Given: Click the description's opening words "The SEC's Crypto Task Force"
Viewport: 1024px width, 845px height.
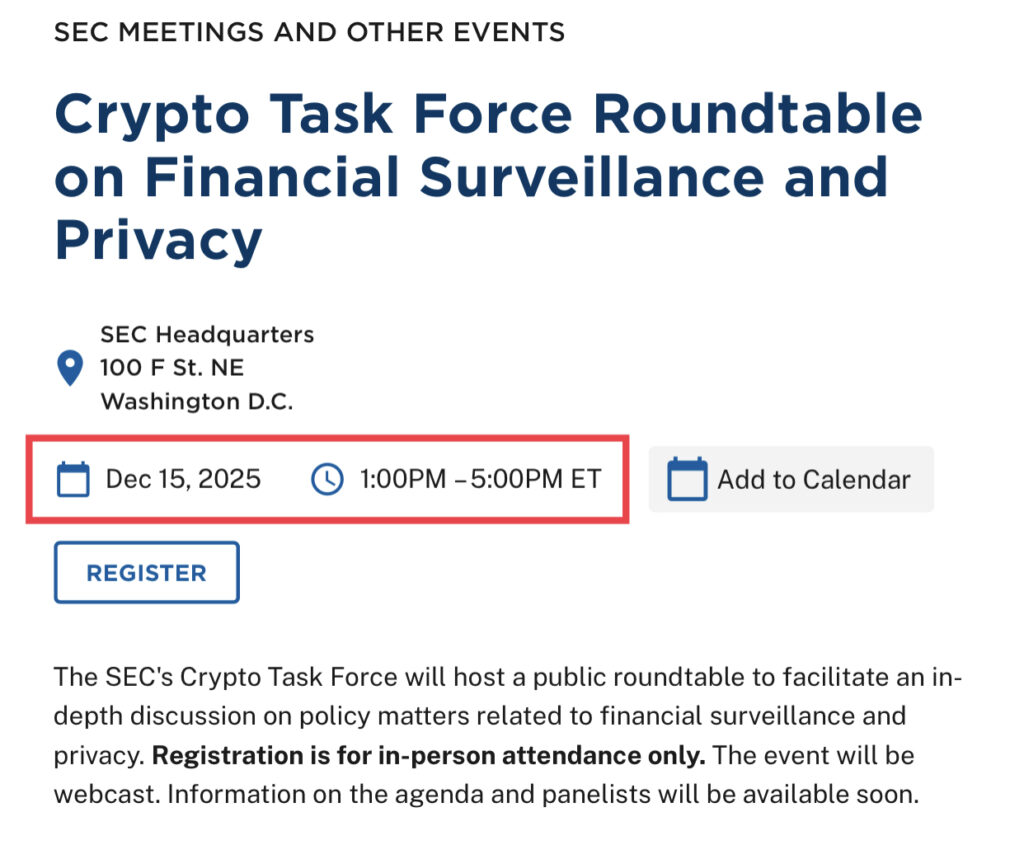Looking at the screenshot, I should 226,677.
